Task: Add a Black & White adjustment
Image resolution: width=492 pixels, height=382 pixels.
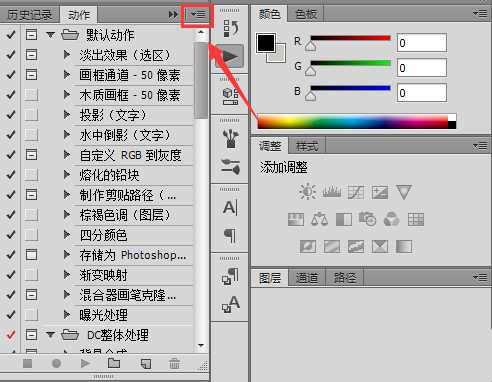Action: coord(344,220)
